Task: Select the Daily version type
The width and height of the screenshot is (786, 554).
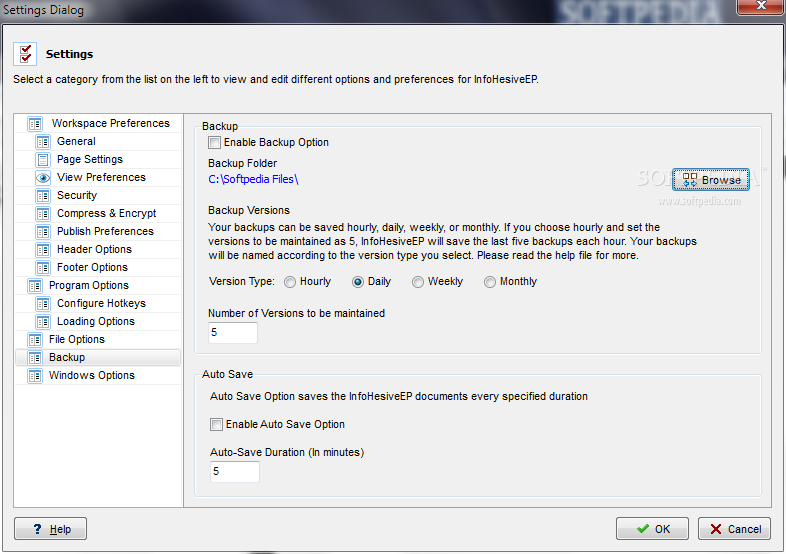Action: pyautogui.click(x=357, y=282)
